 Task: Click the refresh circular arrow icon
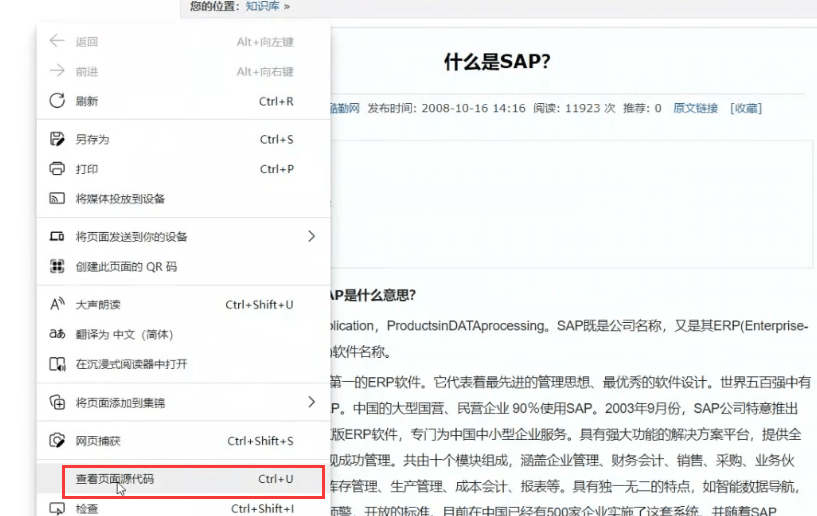[x=57, y=101]
